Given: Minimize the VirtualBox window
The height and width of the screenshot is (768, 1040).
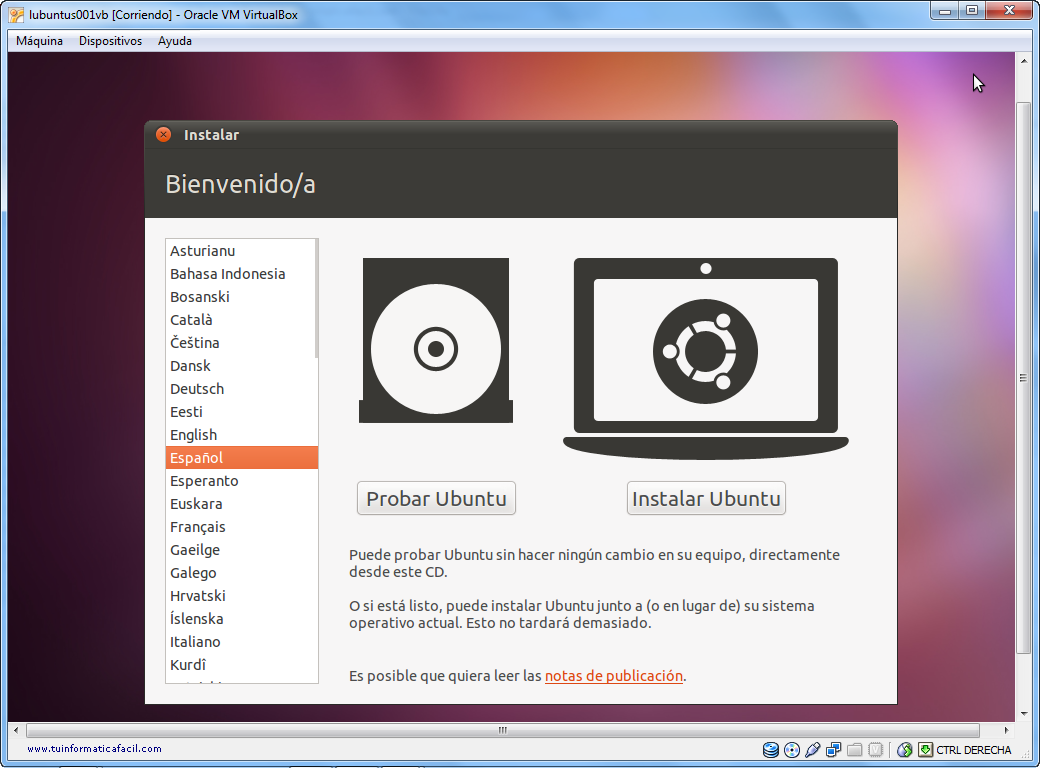Looking at the screenshot, I should pyautogui.click(x=944, y=11).
